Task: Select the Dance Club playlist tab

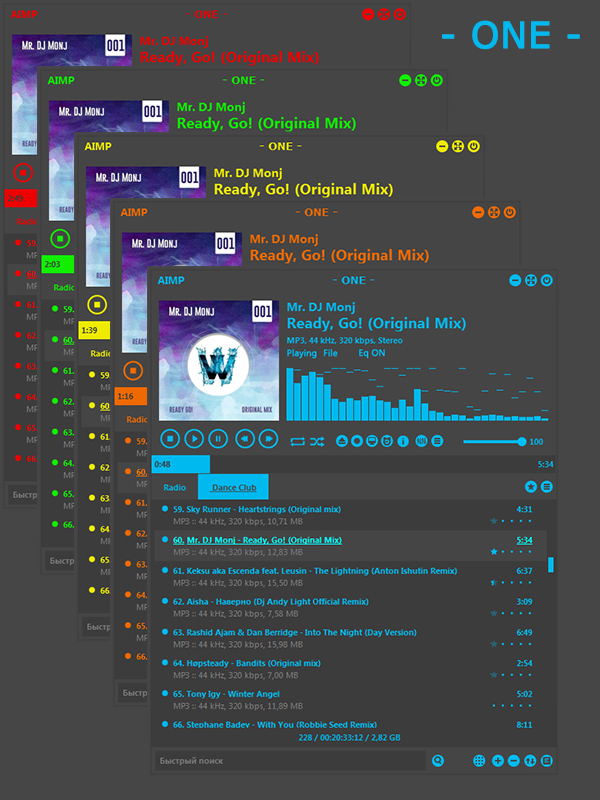Action: (x=234, y=487)
